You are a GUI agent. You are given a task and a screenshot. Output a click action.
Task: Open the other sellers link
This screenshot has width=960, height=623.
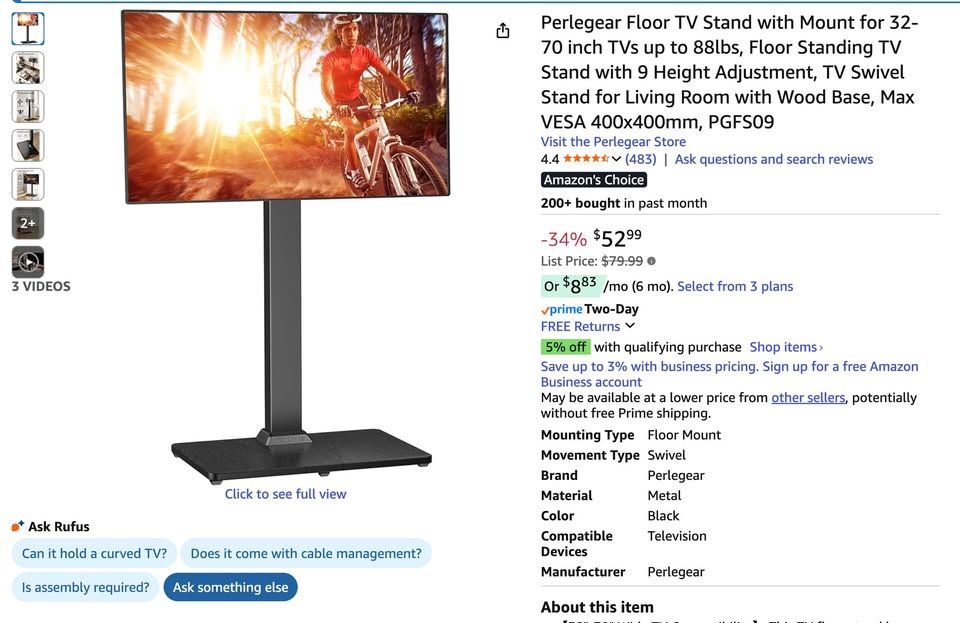click(x=808, y=397)
